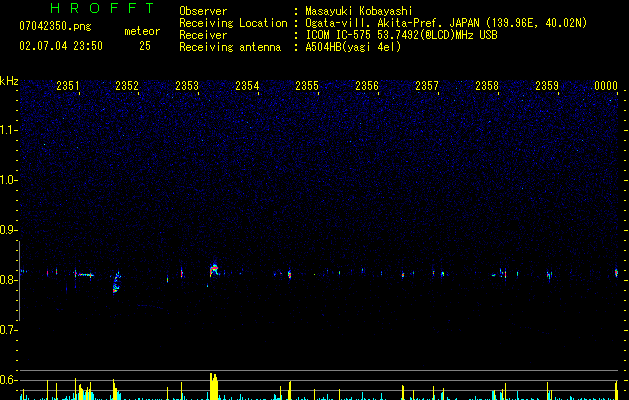This screenshot has width=629, height=400.
Task: Select the meteor count value 25
Action: 145,46
